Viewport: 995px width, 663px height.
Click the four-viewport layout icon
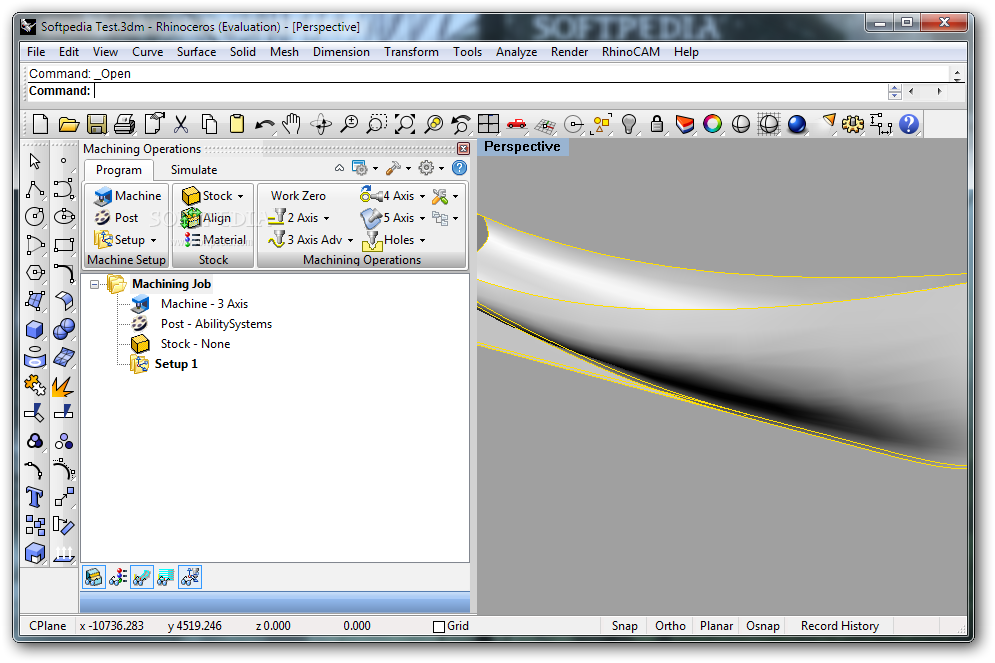[x=489, y=124]
